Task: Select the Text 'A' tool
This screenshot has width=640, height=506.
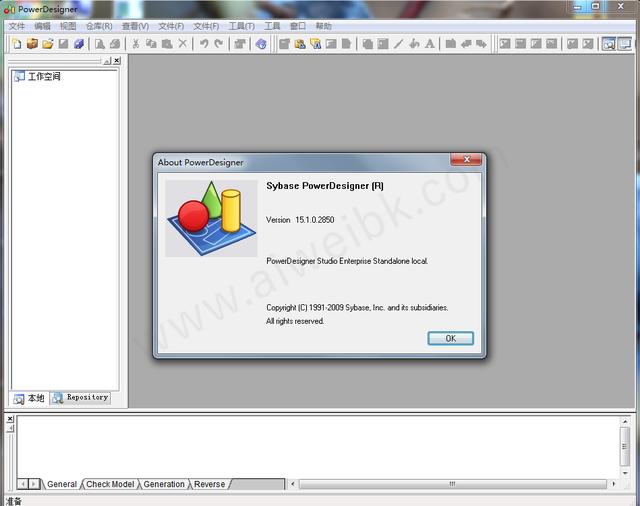Action: point(429,44)
